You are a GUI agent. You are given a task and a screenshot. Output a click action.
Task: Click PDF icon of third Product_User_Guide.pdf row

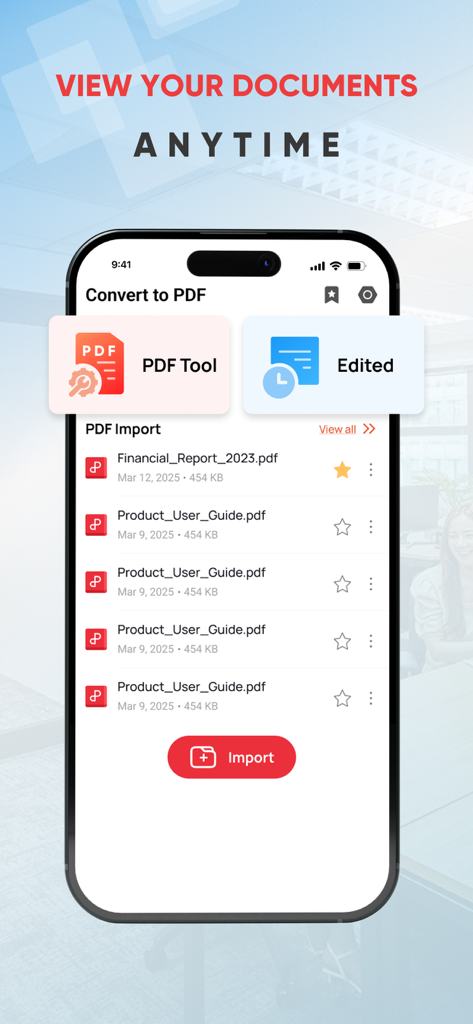pyautogui.click(x=96, y=639)
